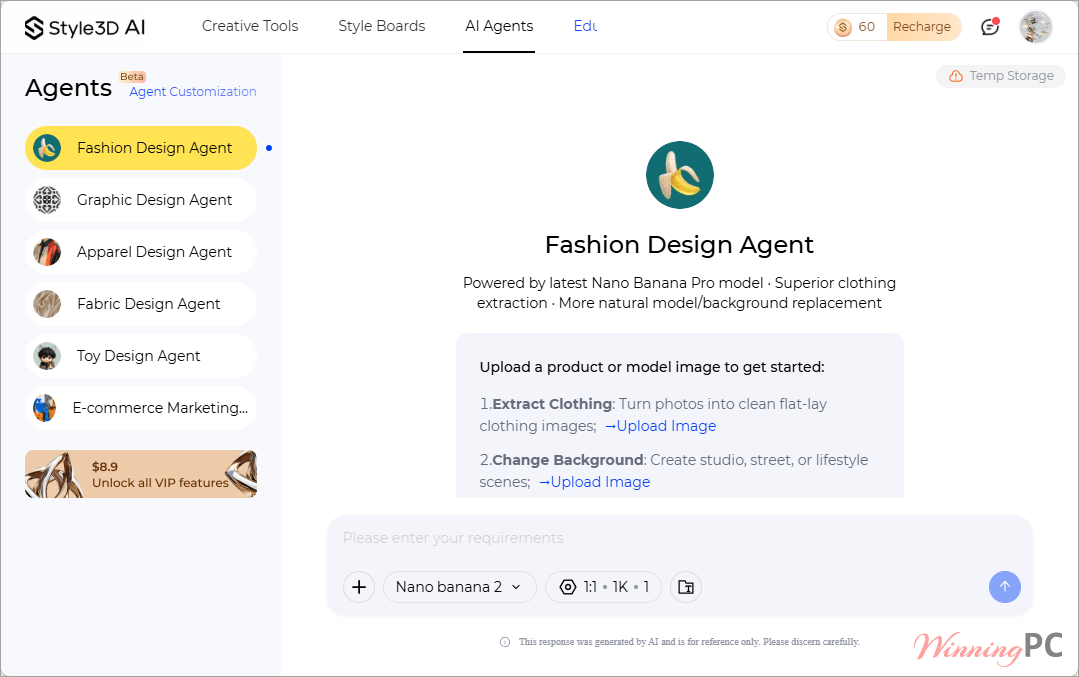This screenshot has height=677, width=1079.
Task: Focus the requirements text input
Action: click(680, 538)
